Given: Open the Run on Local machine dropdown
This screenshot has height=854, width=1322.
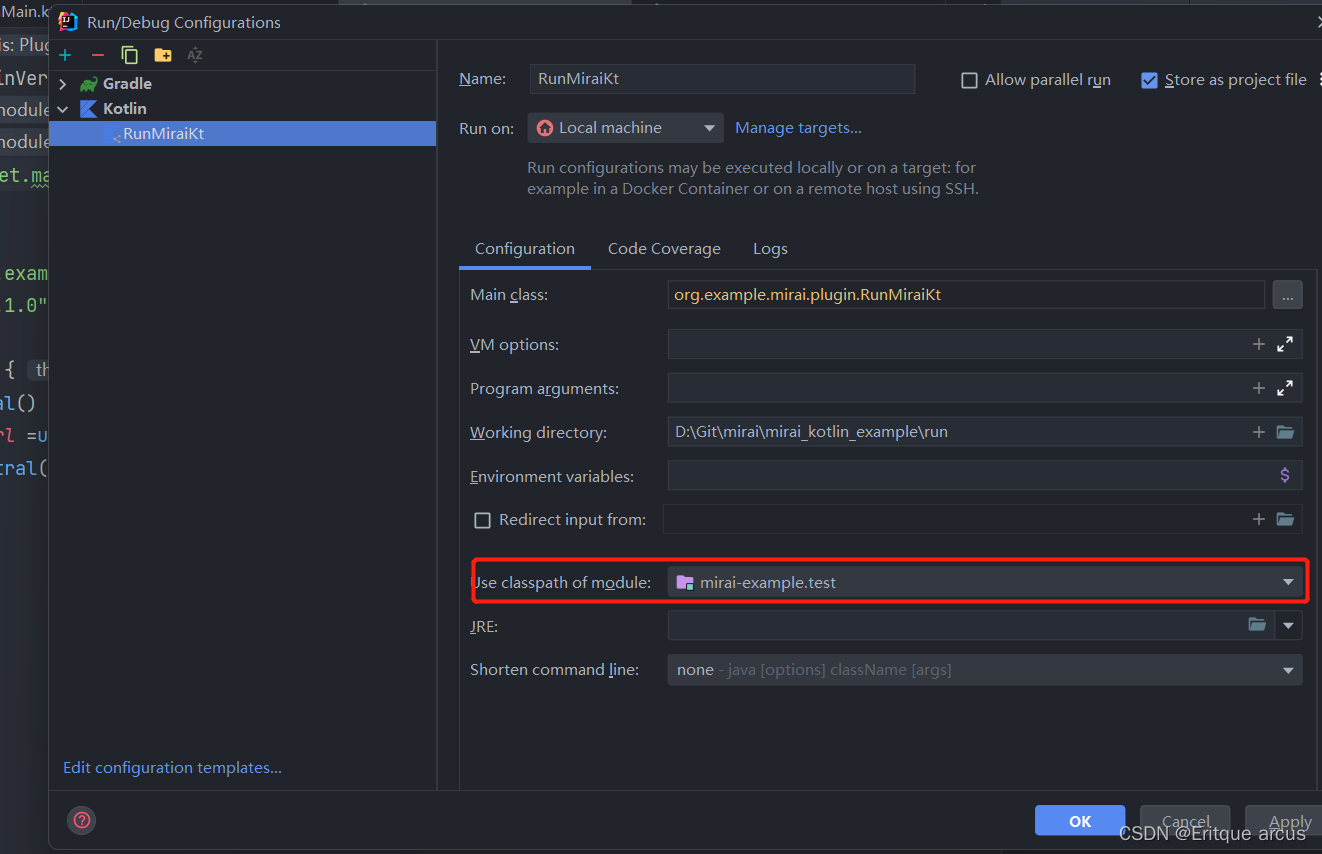Looking at the screenshot, I should pyautogui.click(x=625, y=128).
